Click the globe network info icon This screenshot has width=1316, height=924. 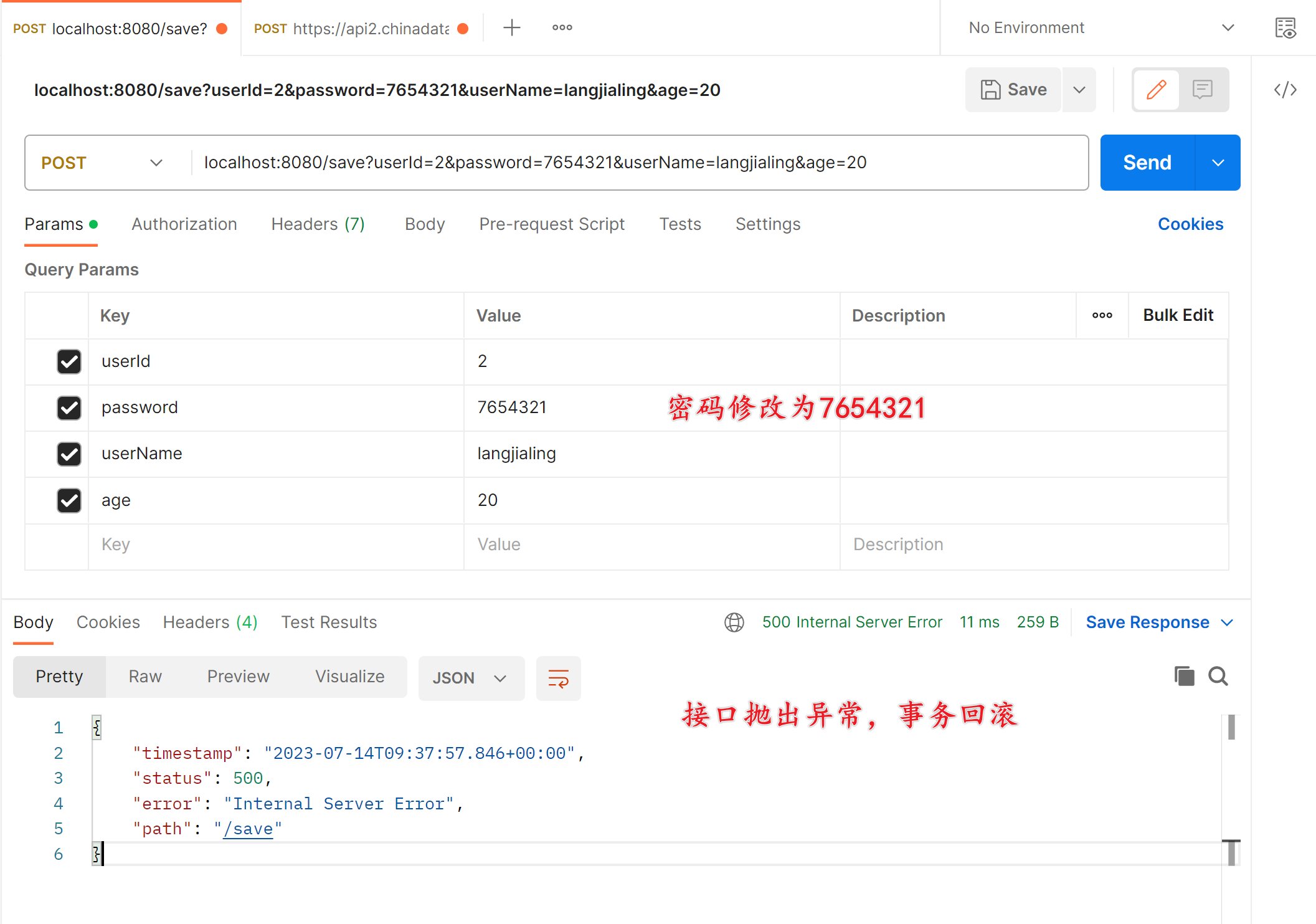(734, 622)
